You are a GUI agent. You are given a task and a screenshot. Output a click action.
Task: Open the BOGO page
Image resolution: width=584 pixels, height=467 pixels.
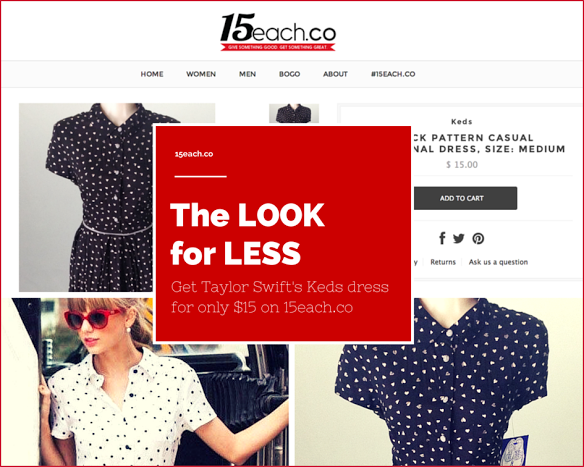[x=289, y=74]
